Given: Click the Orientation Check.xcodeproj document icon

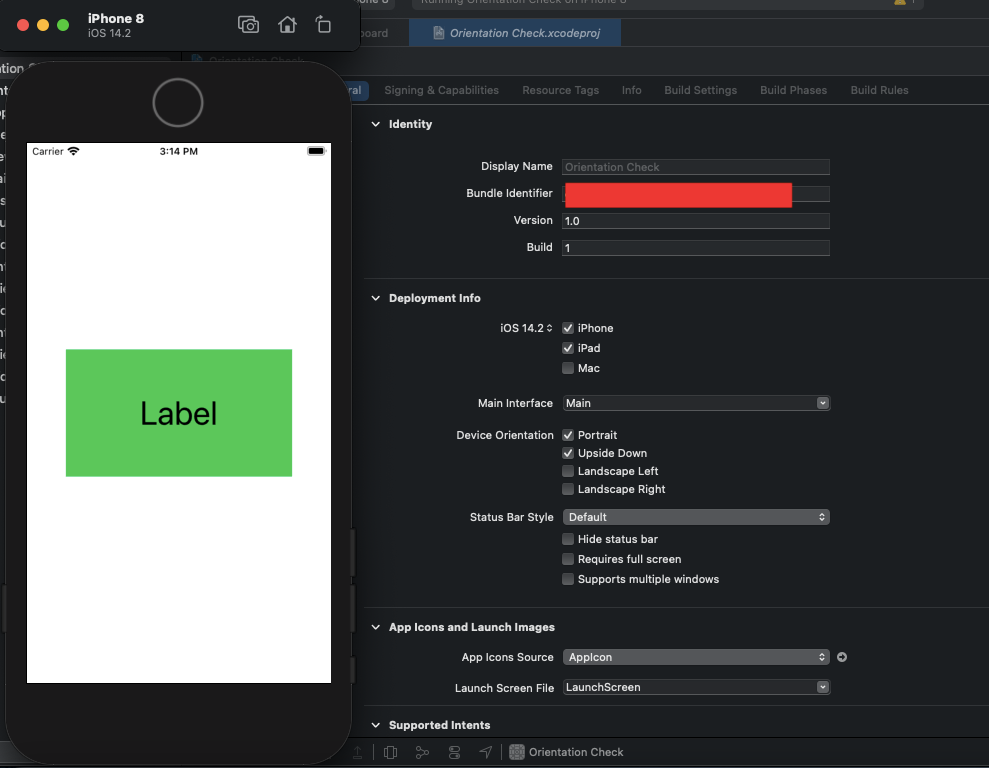Looking at the screenshot, I should [439, 32].
